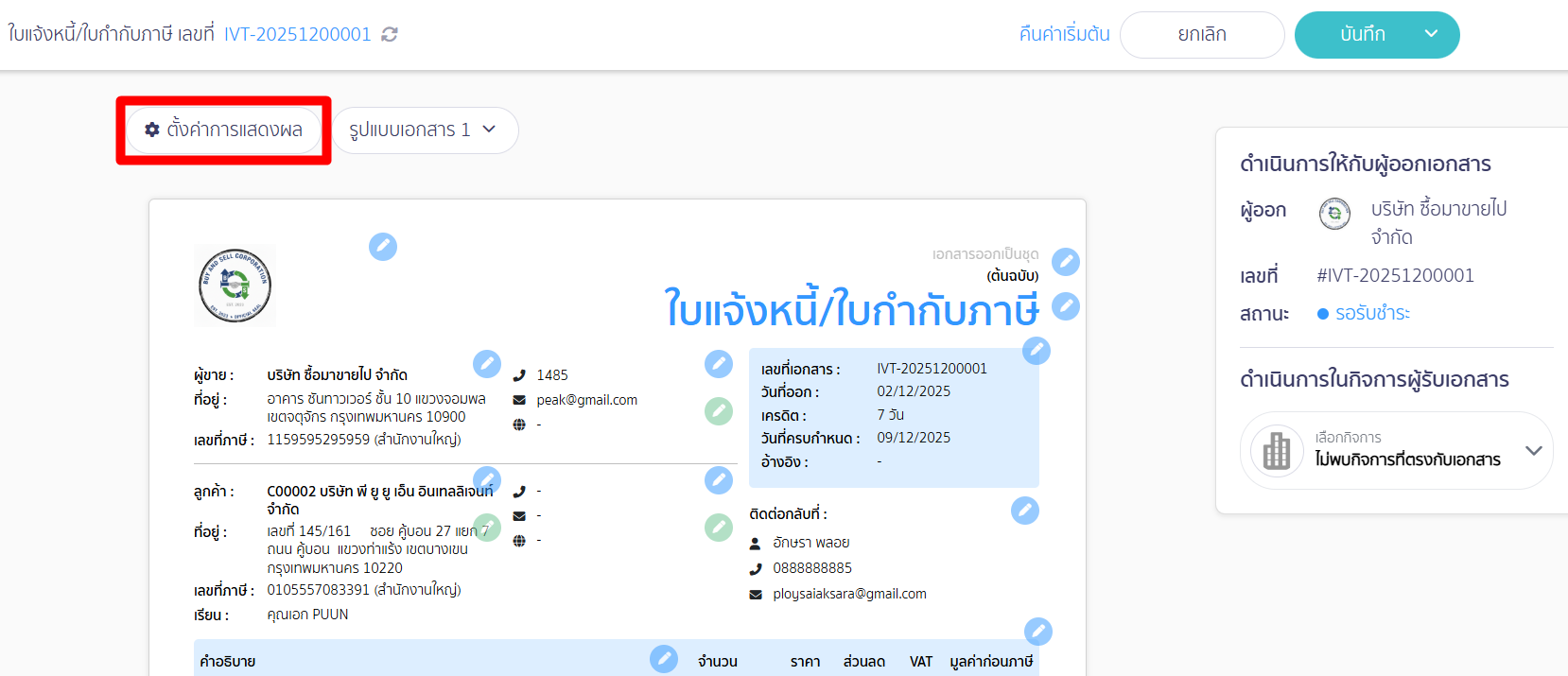Click VAT column header in table
Image resolution: width=1568 pixels, height=676 pixels.
tap(921, 662)
